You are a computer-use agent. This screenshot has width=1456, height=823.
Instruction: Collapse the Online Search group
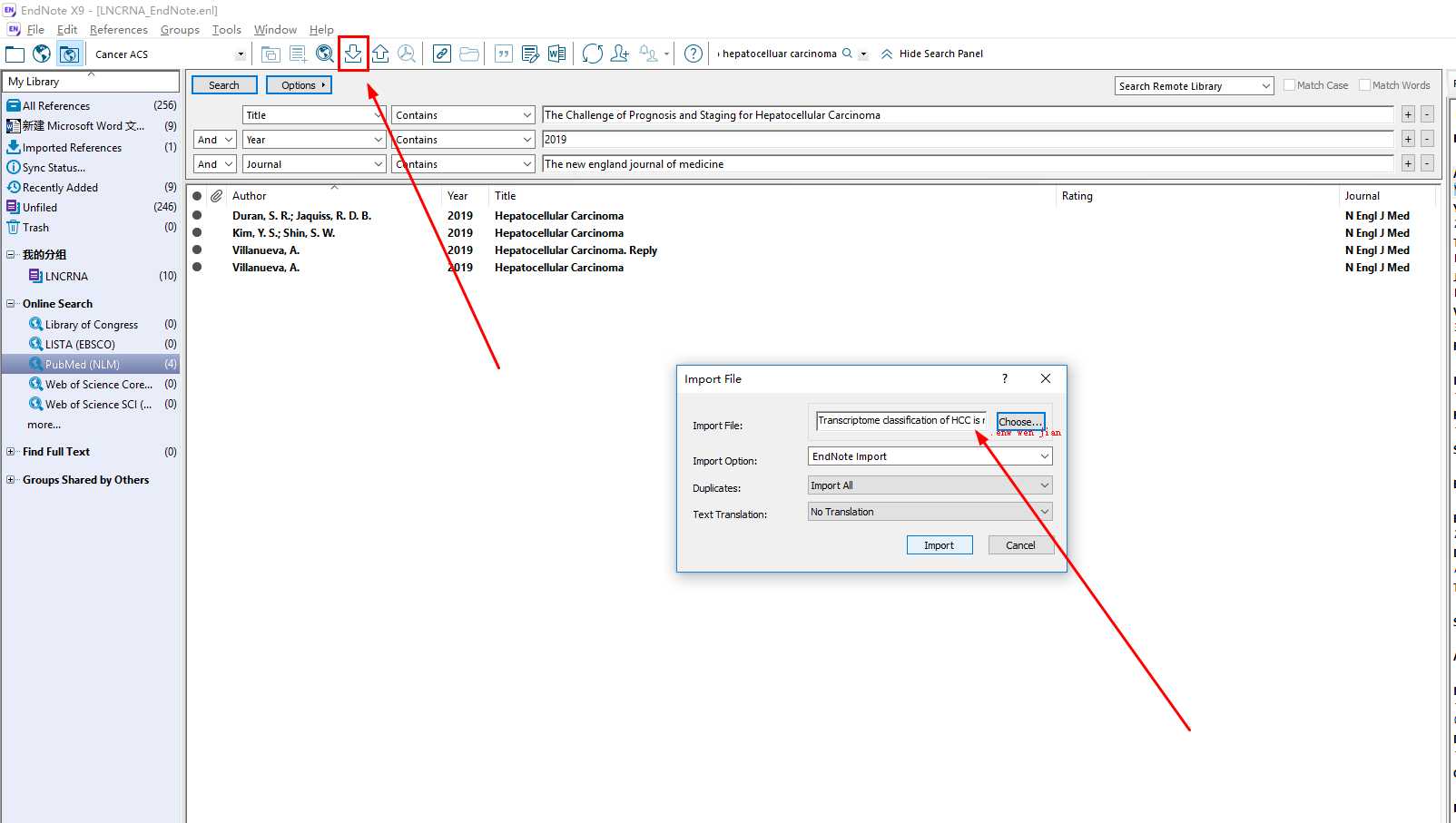click(x=11, y=304)
